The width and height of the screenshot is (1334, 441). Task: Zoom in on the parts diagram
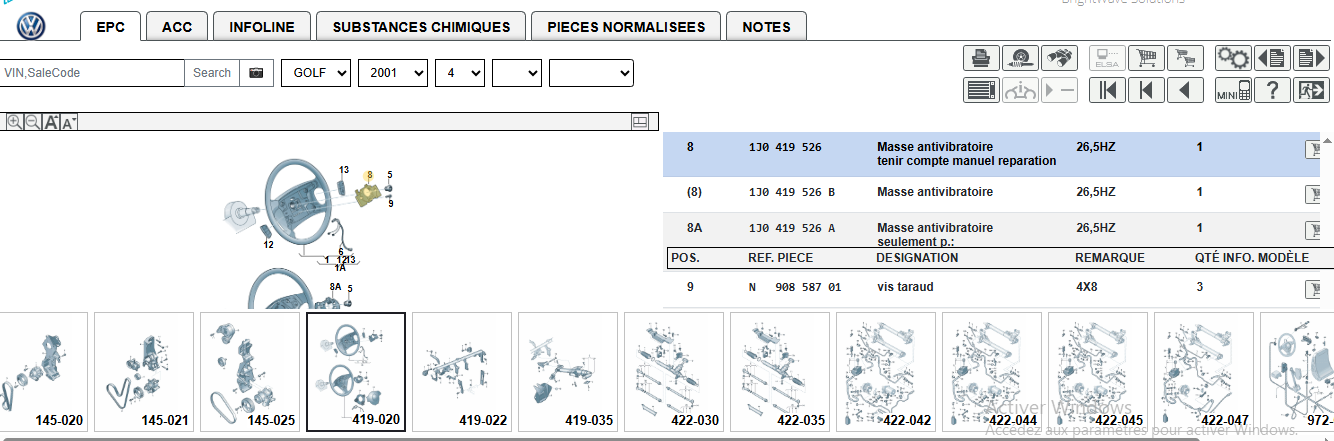click(x=15, y=122)
